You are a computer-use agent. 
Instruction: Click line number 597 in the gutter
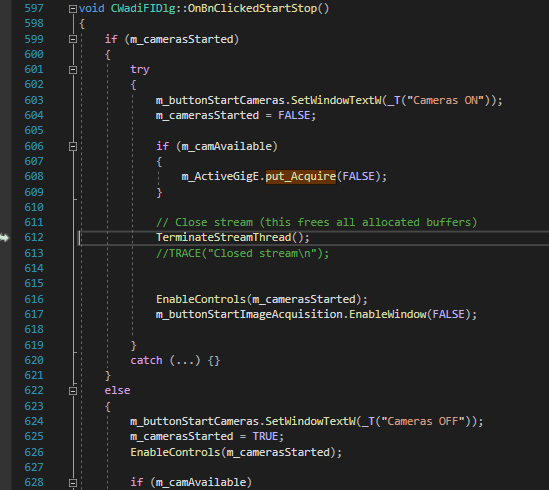click(34, 8)
